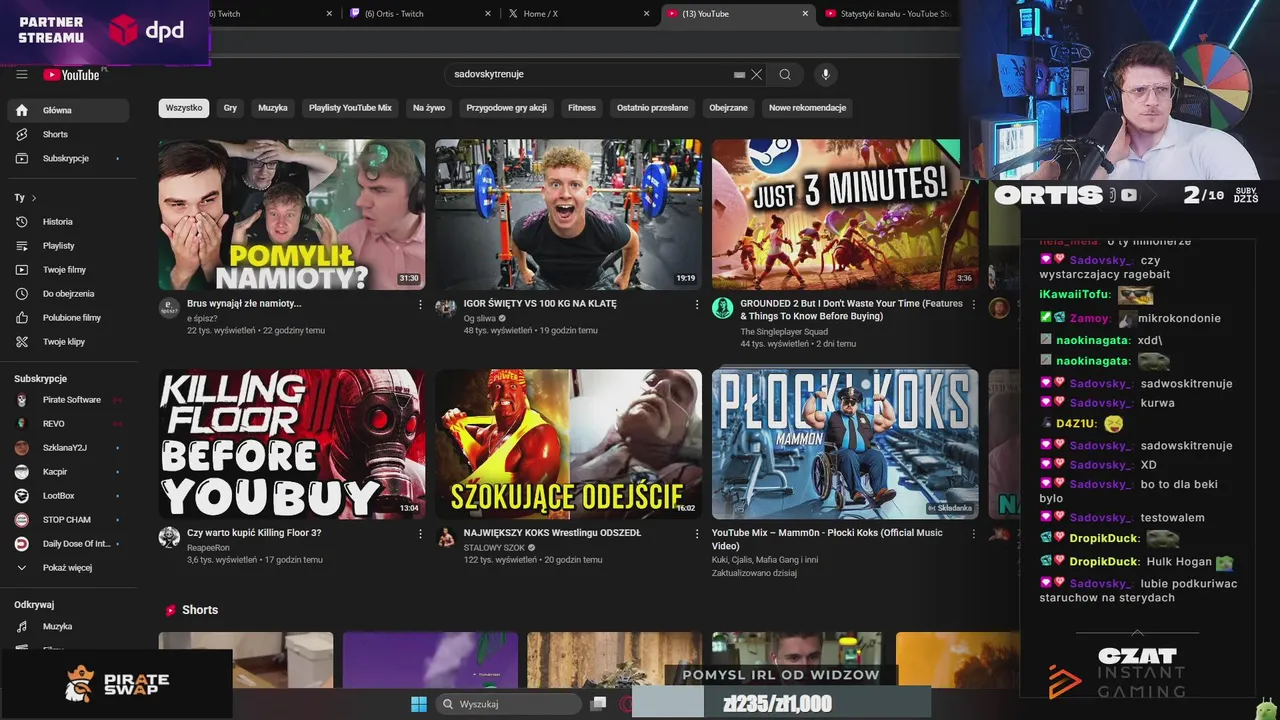1280x720 pixels.
Task: Open more options for GROUNDED 2 video
Action: click(x=973, y=304)
